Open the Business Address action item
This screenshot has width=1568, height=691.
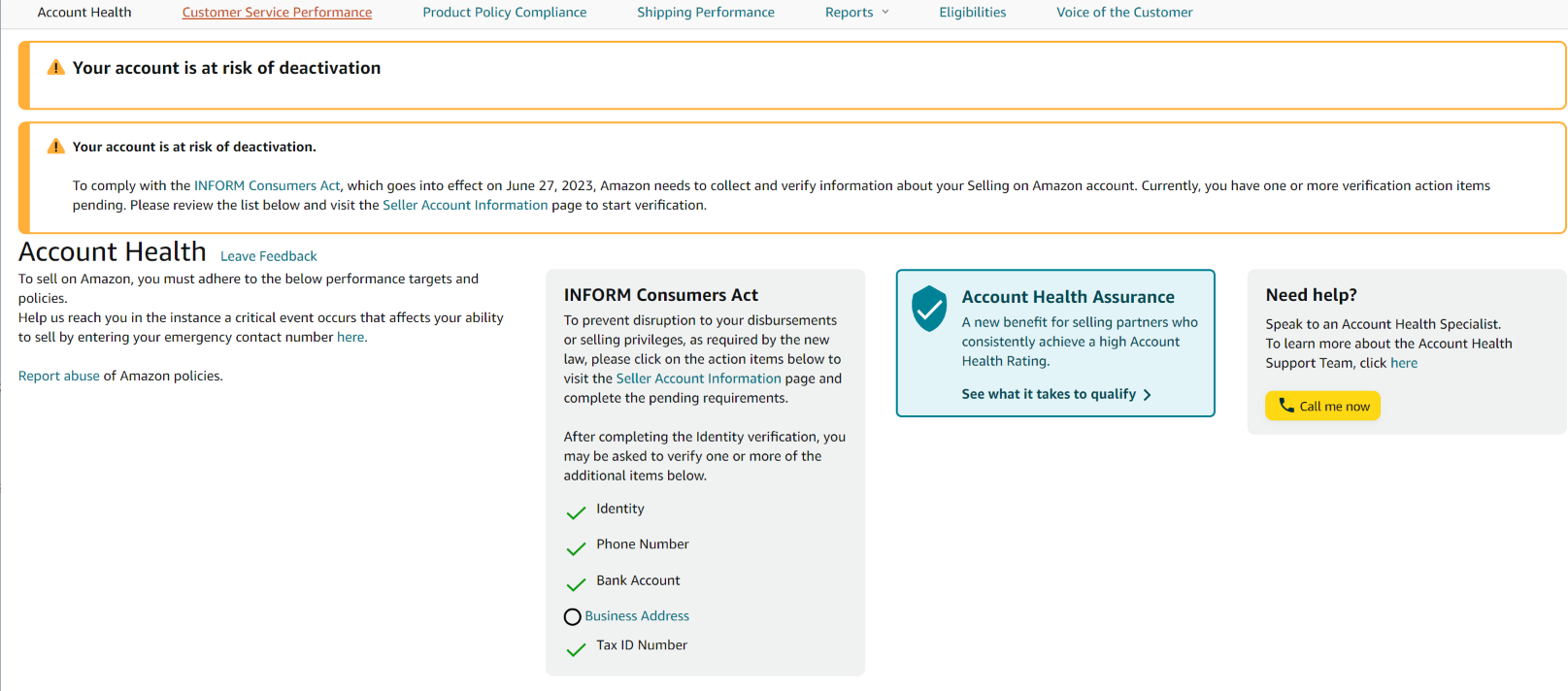(x=637, y=616)
